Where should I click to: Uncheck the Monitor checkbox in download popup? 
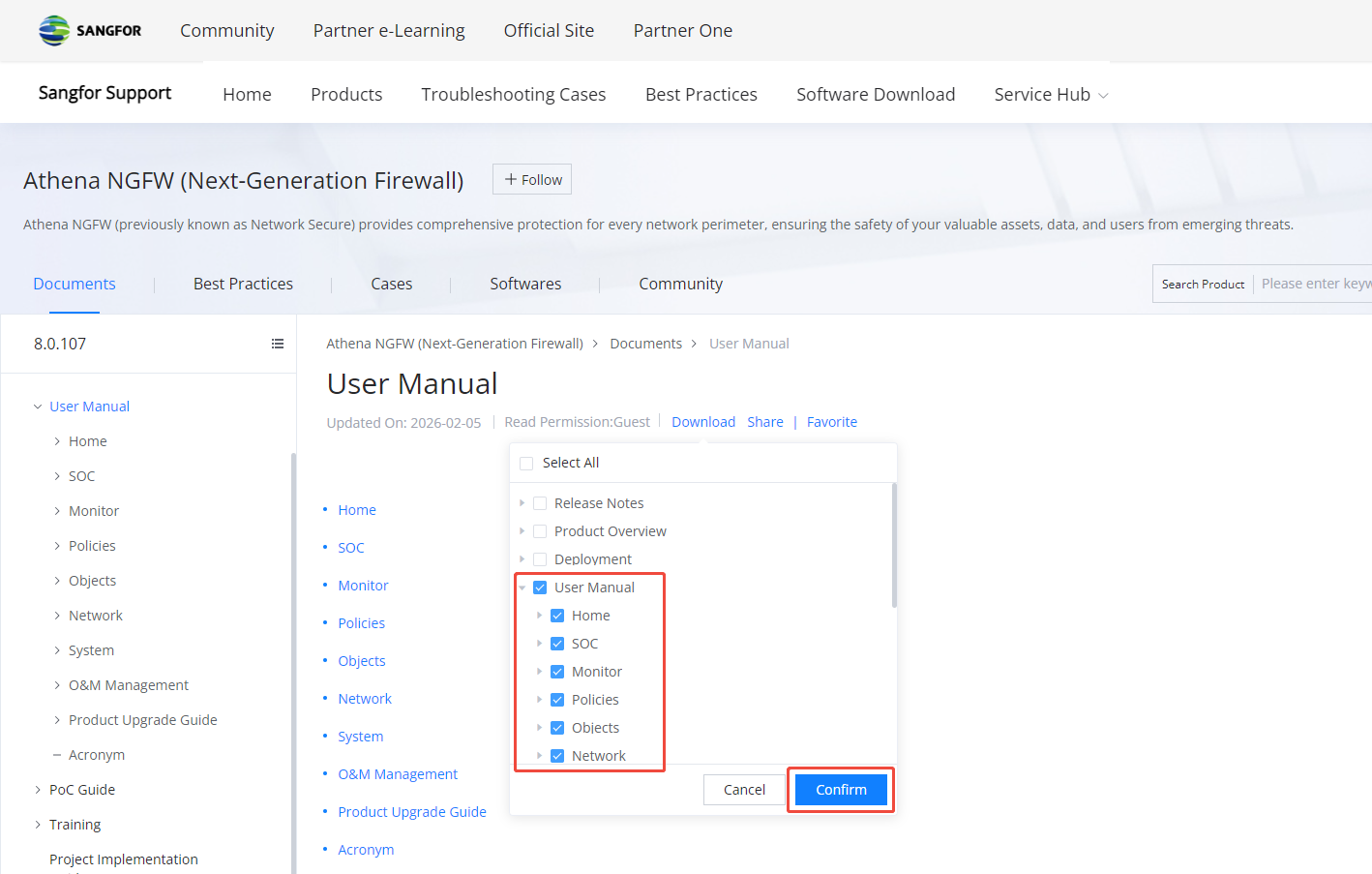point(557,672)
